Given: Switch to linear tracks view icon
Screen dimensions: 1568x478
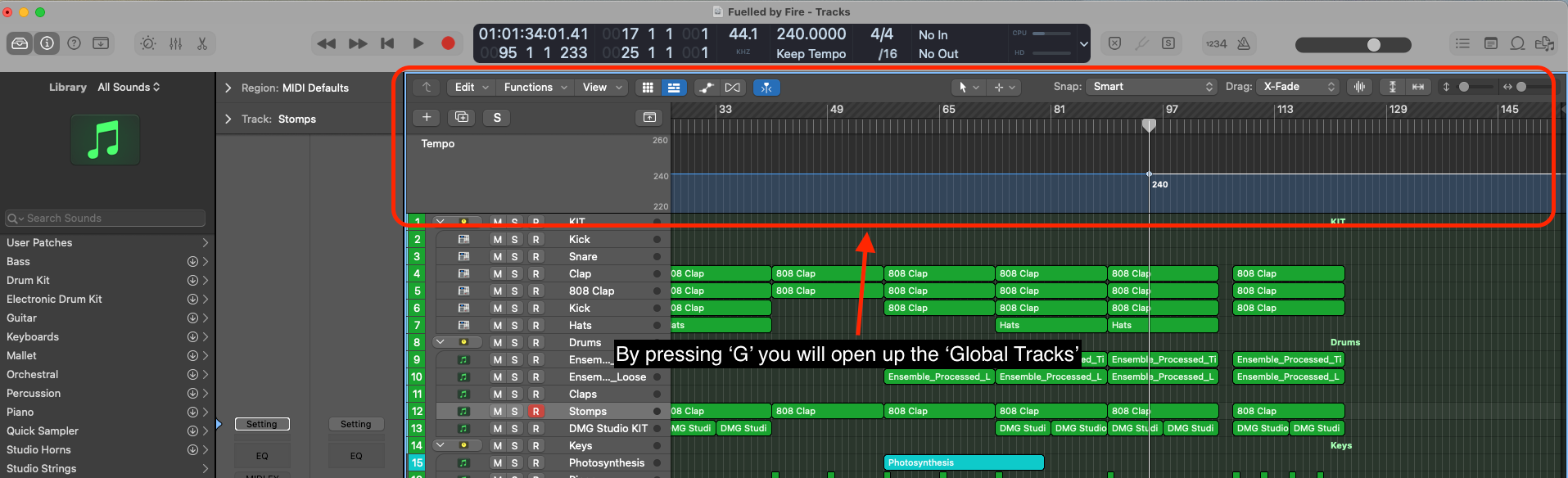Looking at the screenshot, I should [674, 87].
